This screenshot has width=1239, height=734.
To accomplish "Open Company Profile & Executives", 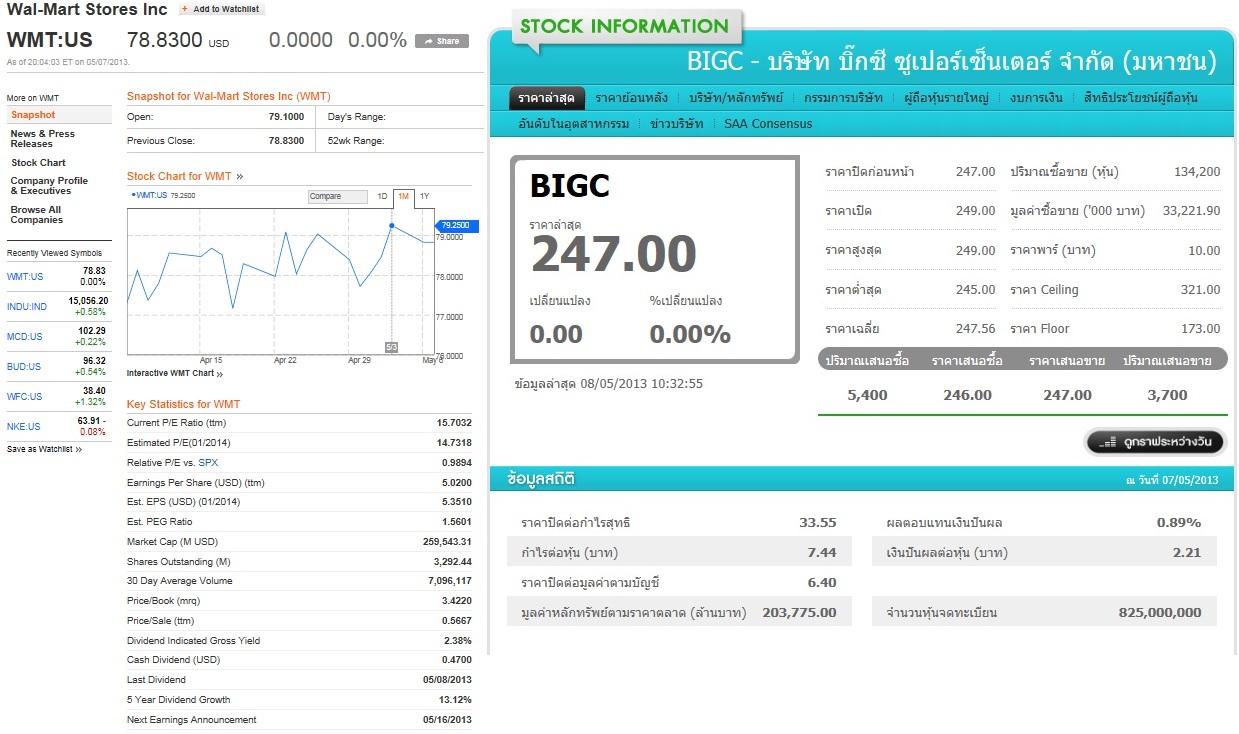I will (49, 186).
